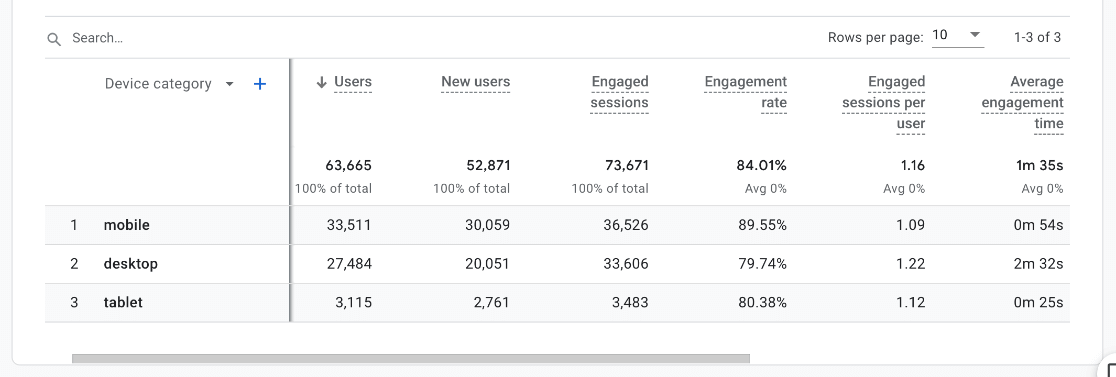Add a dimension with the blue plus icon
1116x377 pixels.
pyautogui.click(x=260, y=84)
